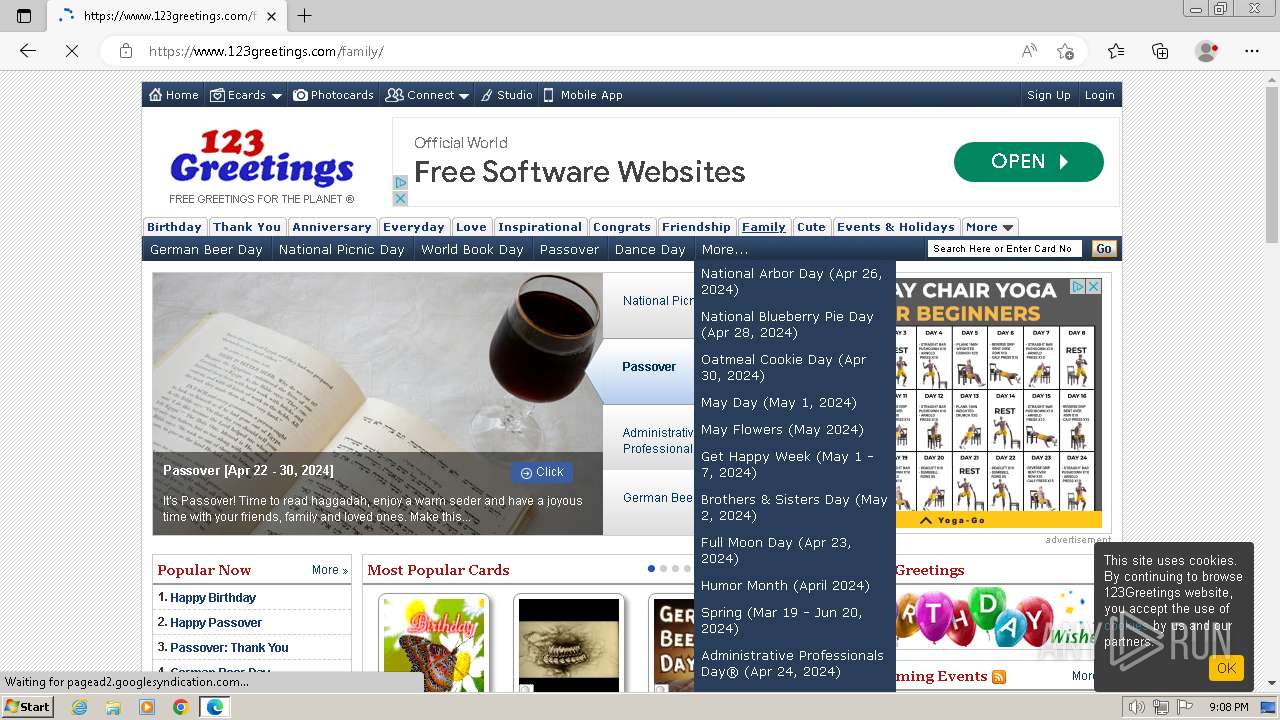Select the Congrats category tab
Viewport: 1280px width, 720px height.
pyautogui.click(x=622, y=227)
